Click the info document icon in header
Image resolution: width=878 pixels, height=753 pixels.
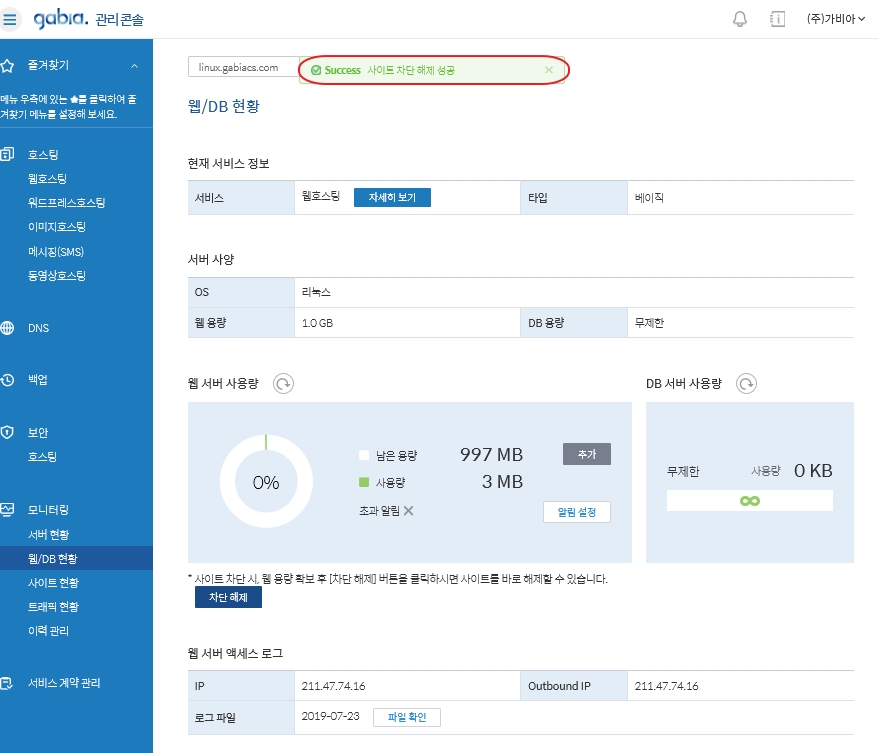coord(777,19)
